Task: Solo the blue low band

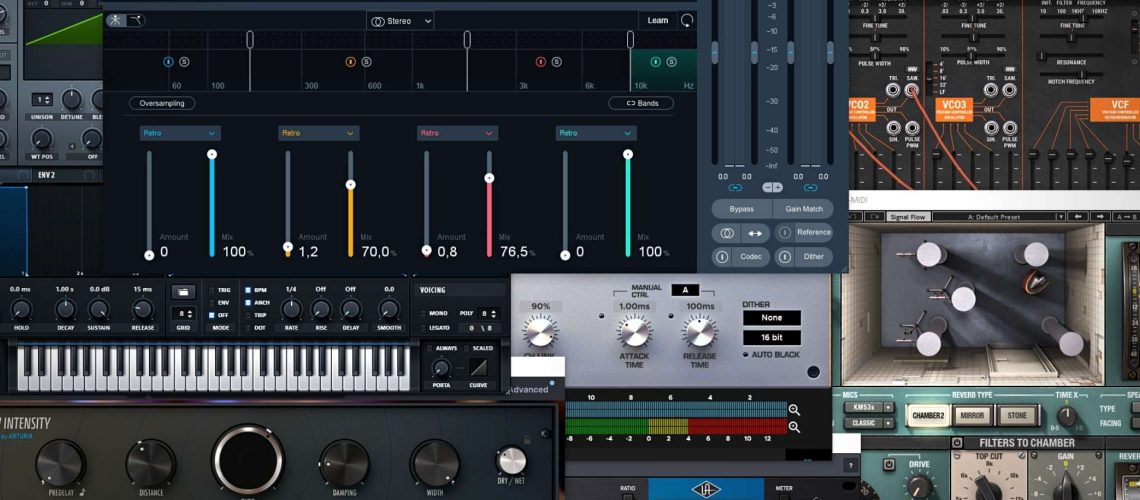Action: [184, 62]
